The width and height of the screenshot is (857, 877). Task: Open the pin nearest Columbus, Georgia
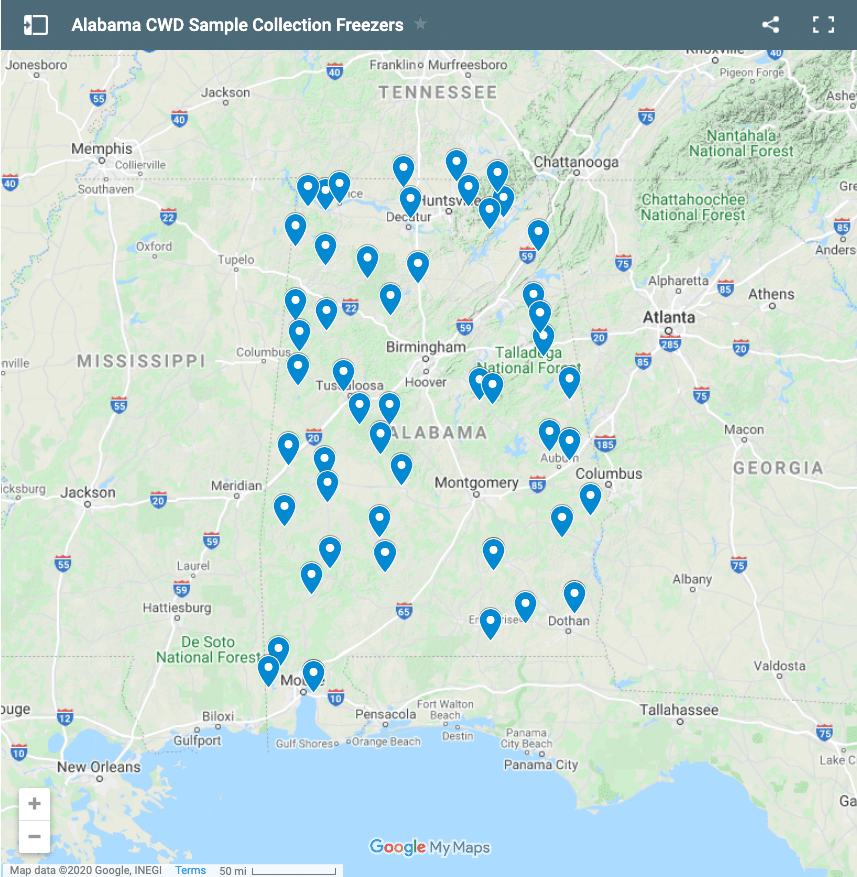pyautogui.click(x=590, y=496)
